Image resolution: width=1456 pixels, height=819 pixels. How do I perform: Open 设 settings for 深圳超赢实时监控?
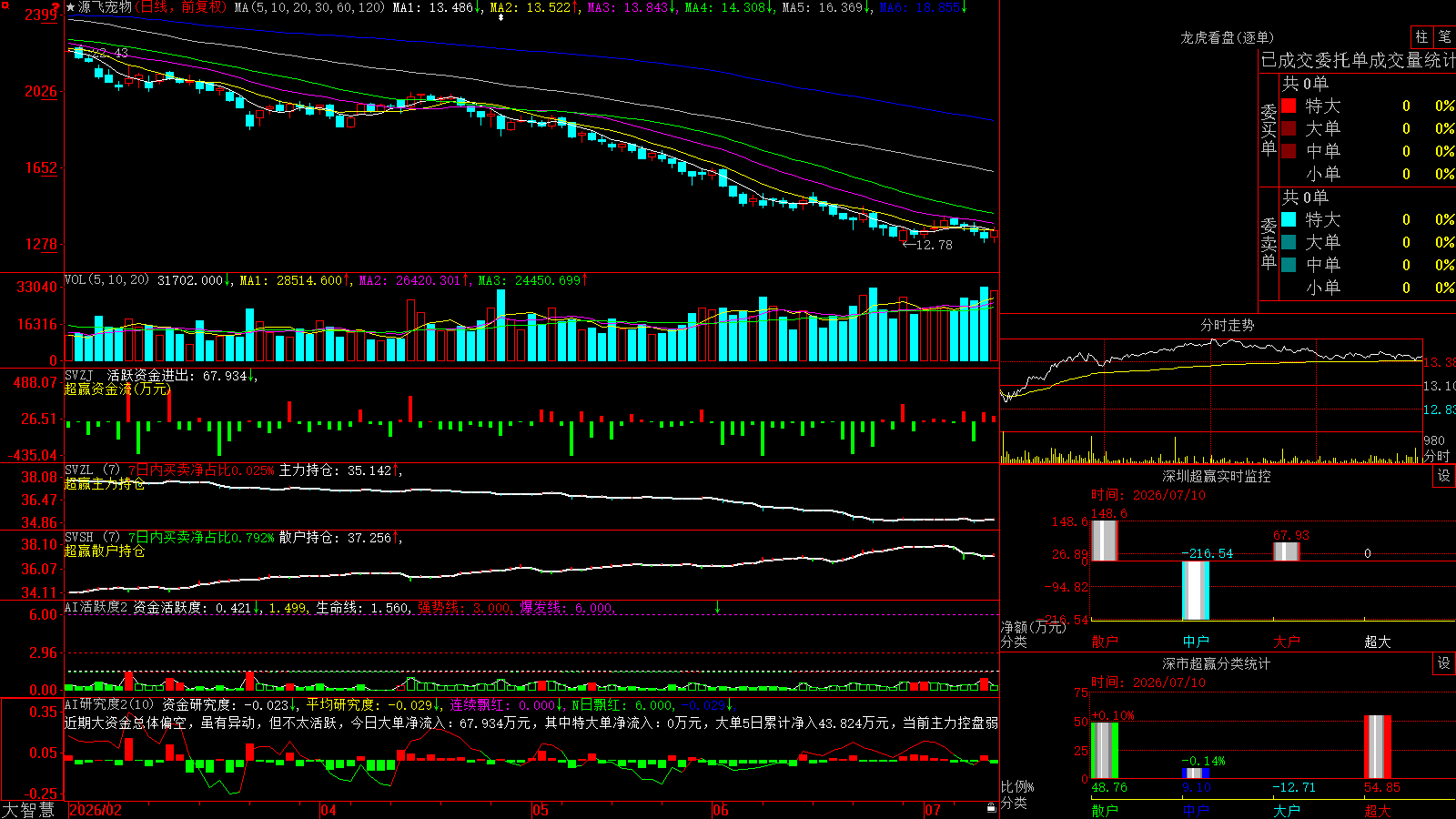point(1444,476)
